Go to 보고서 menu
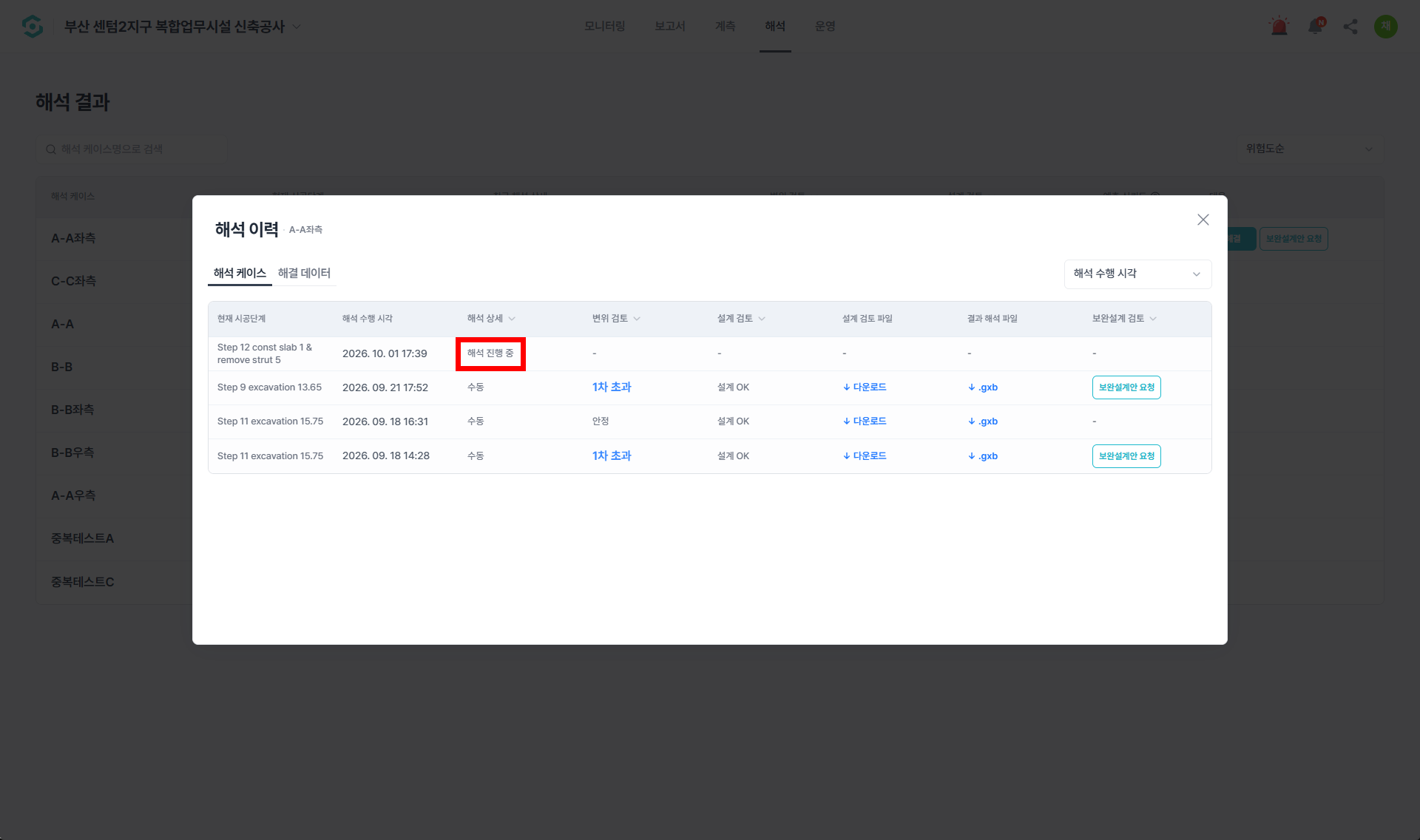This screenshot has width=1420, height=840. [670, 27]
